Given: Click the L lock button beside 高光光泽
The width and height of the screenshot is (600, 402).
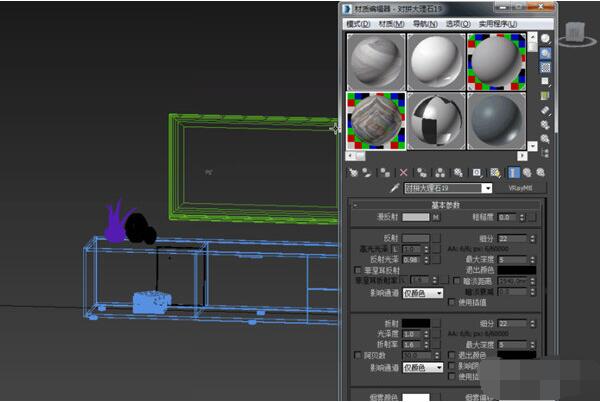Looking at the screenshot, I should click(x=395, y=248).
